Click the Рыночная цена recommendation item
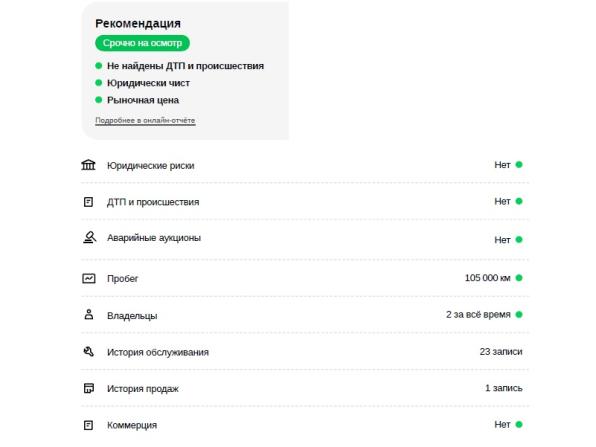Image resolution: width=596 pixels, height=447 pixels. point(143,100)
